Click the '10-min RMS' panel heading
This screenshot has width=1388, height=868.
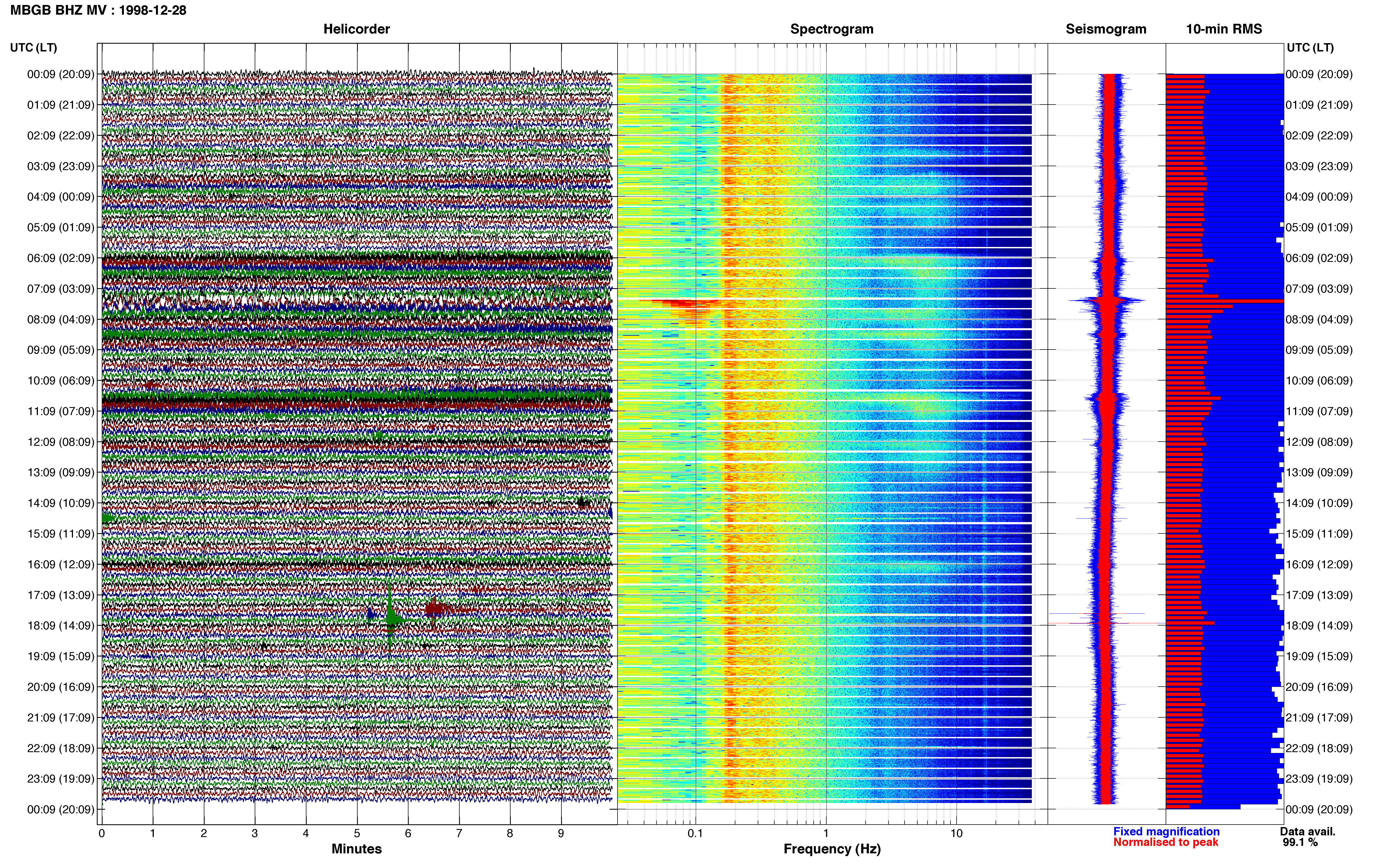[x=1224, y=29]
